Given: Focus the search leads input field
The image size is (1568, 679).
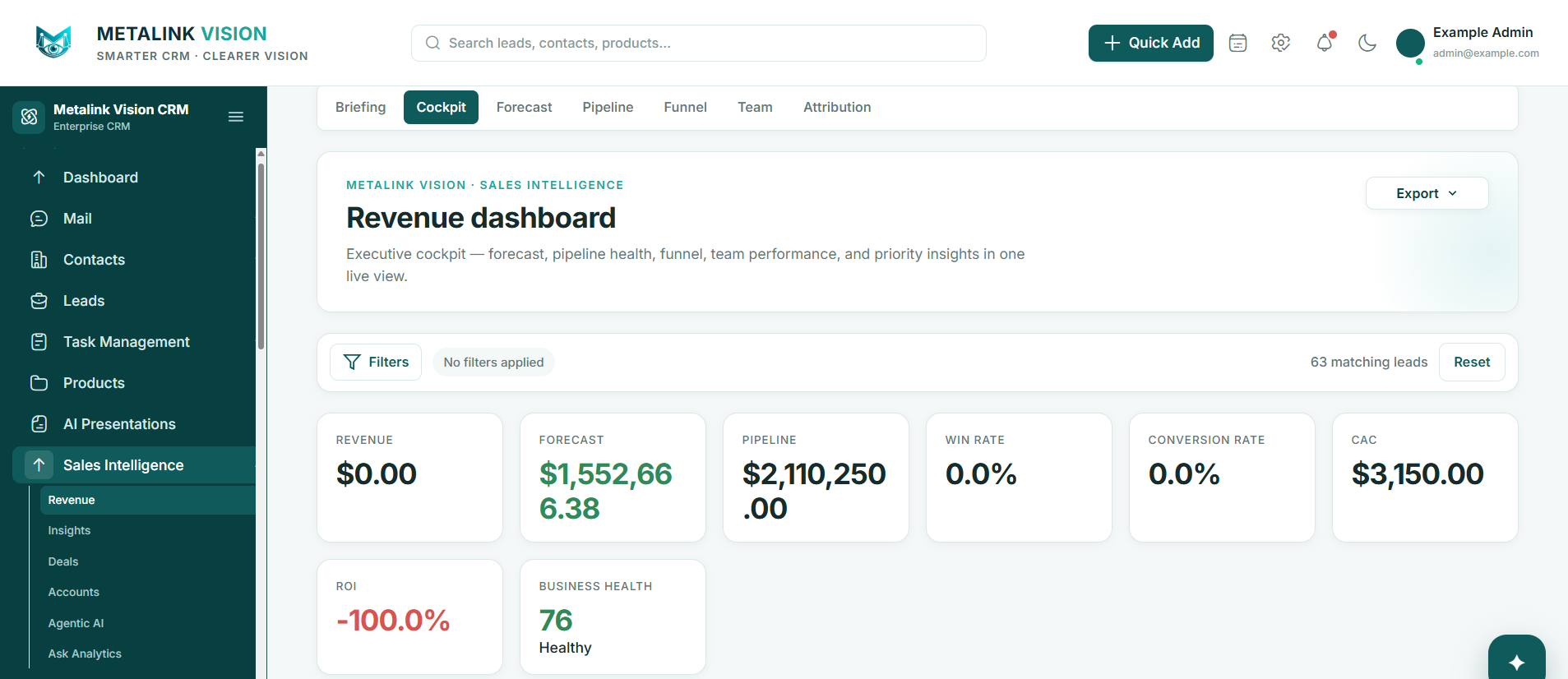Looking at the screenshot, I should [699, 43].
